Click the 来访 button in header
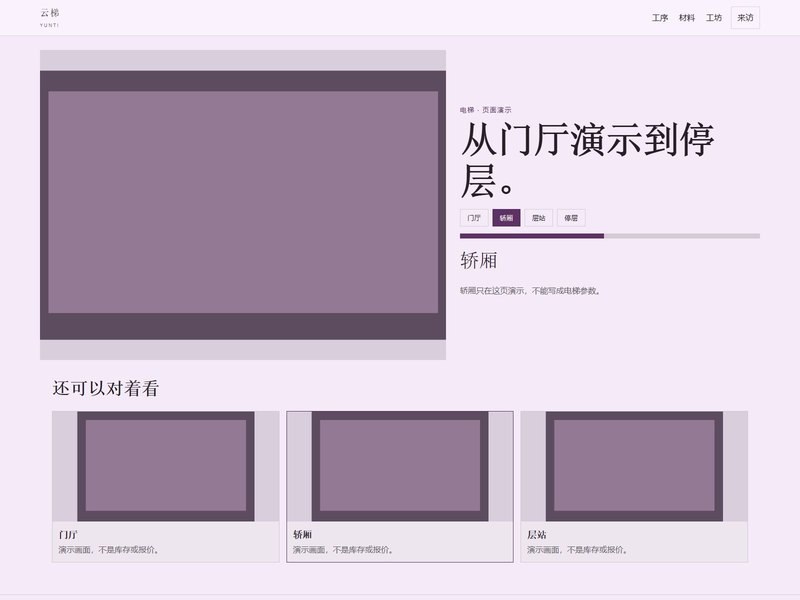The width and height of the screenshot is (800, 600). (745, 18)
